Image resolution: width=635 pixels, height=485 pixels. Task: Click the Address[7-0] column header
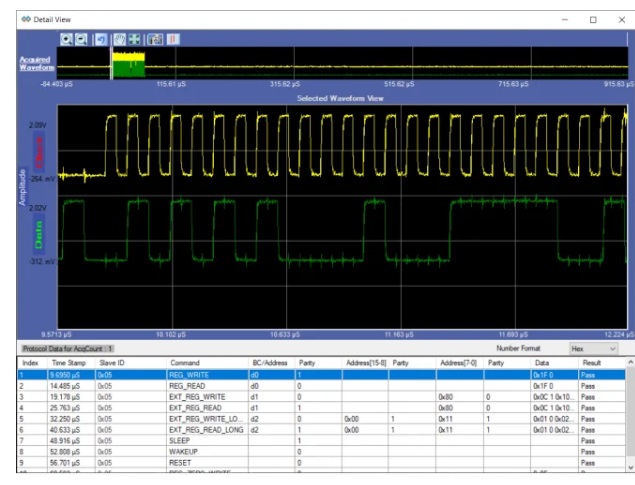pyautogui.click(x=458, y=363)
